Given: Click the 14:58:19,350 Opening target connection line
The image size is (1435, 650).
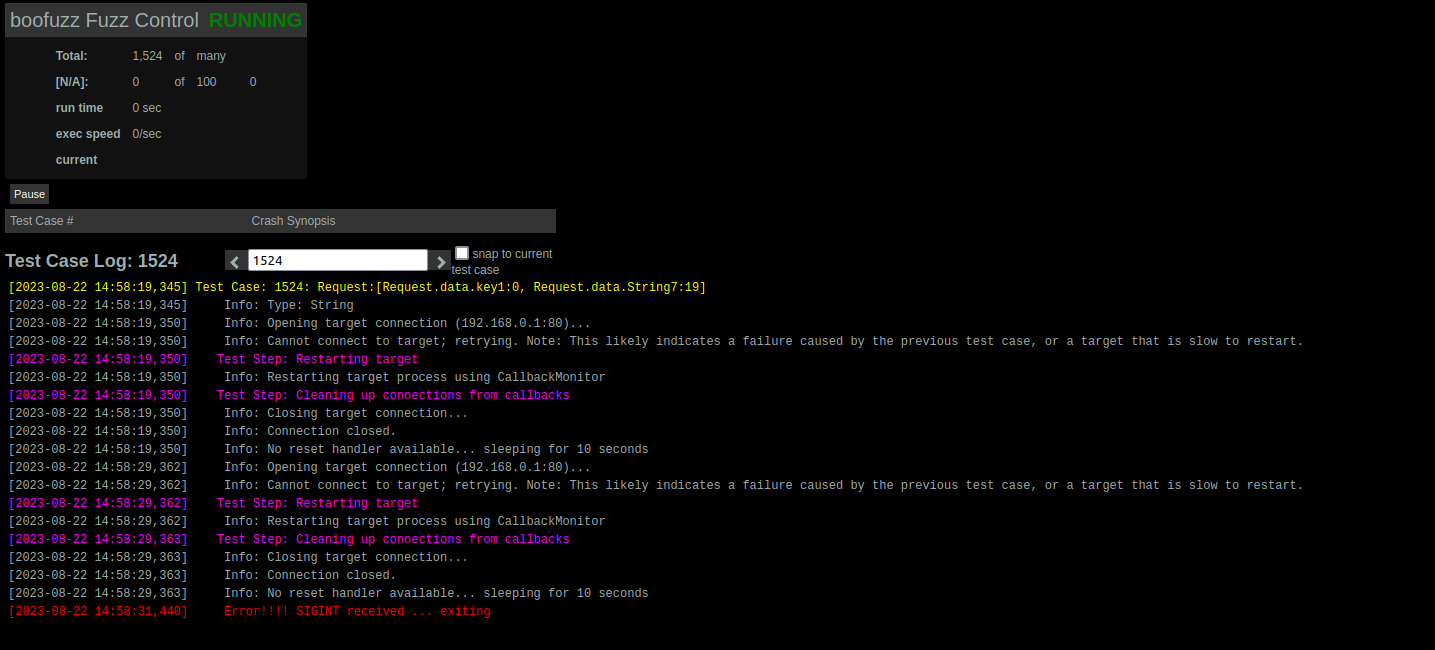Looking at the screenshot, I should pyautogui.click(x=299, y=324).
